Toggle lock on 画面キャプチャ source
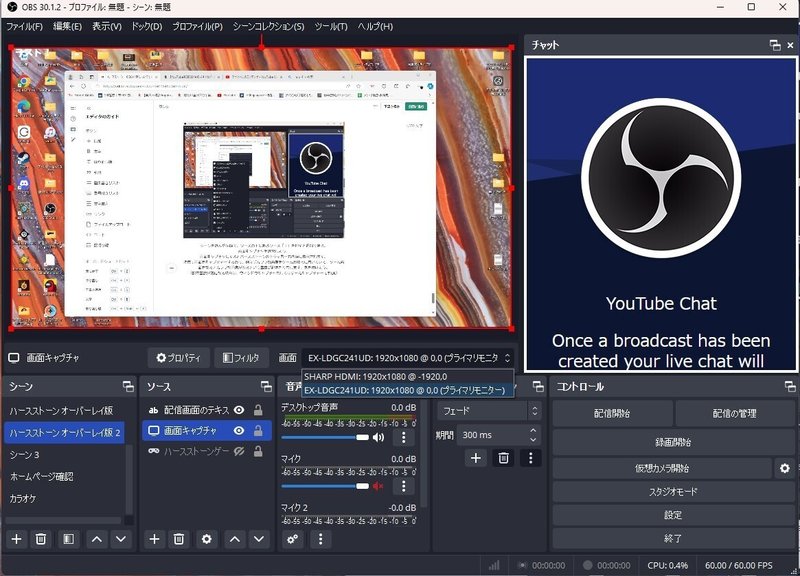The height and width of the screenshot is (576, 800). [258, 431]
